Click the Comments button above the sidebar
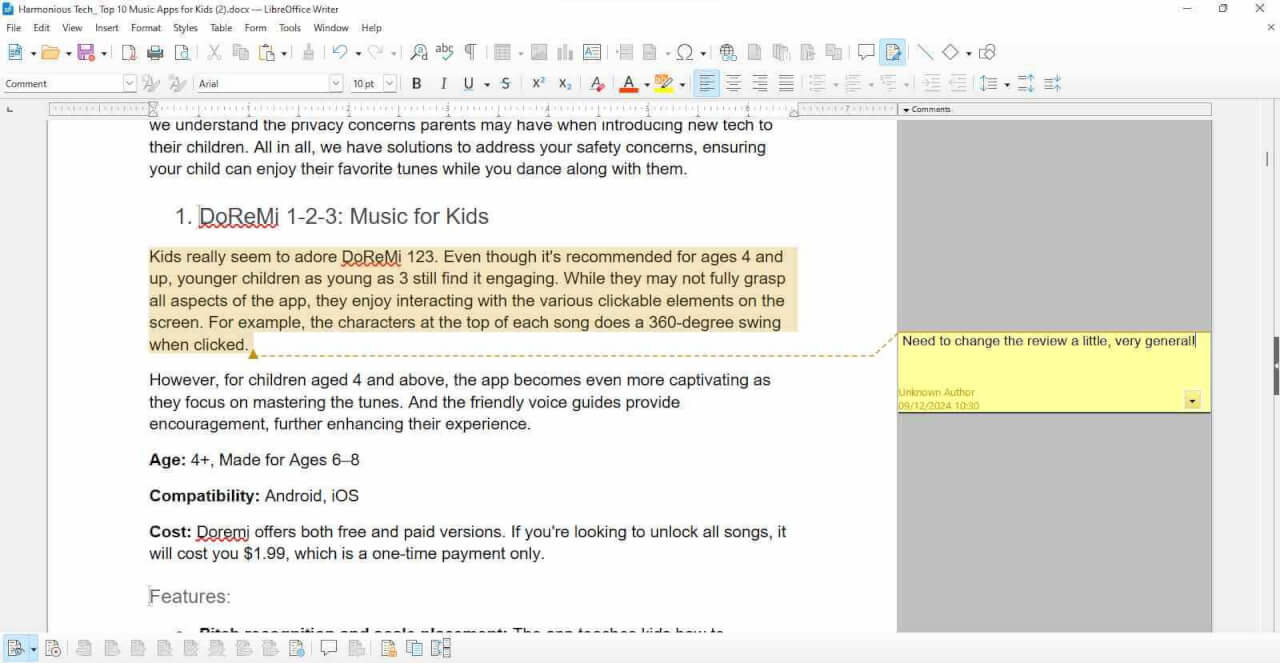The height and width of the screenshot is (663, 1280). click(929, 108)
